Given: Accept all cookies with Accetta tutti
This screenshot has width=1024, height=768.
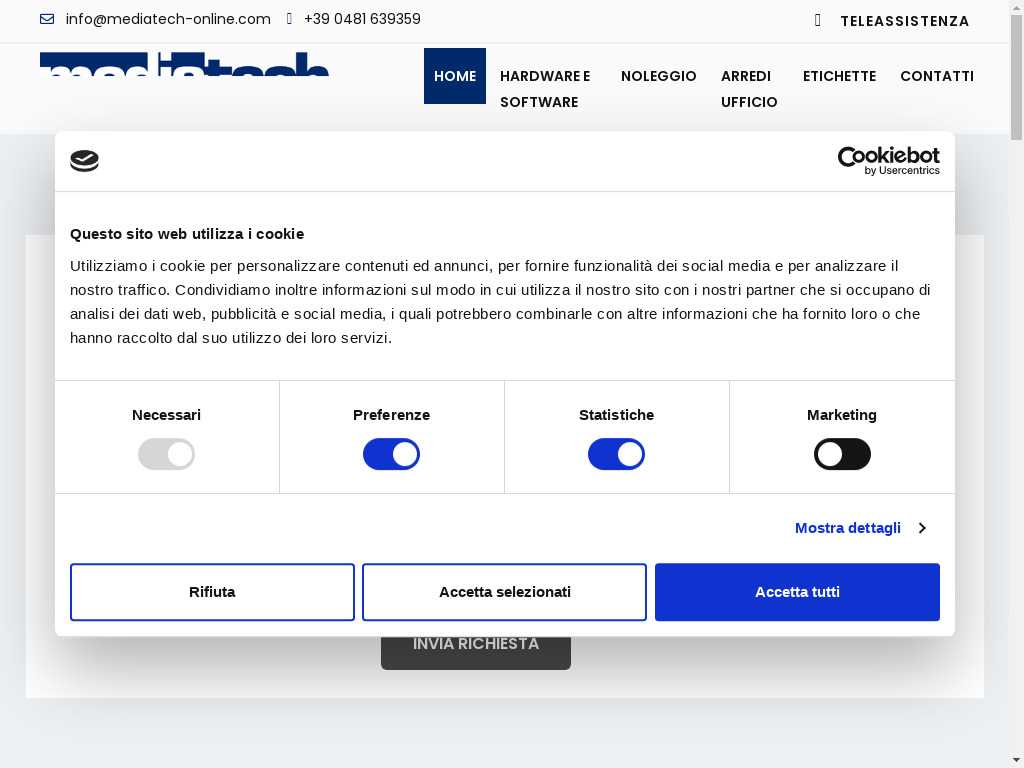Looking at the screenshot, I should [x=797, y=592].
